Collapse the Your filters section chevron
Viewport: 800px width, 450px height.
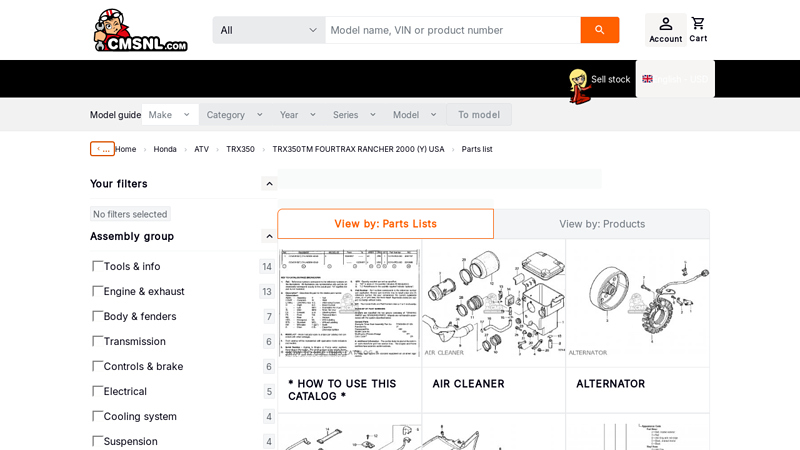(269, 184)
